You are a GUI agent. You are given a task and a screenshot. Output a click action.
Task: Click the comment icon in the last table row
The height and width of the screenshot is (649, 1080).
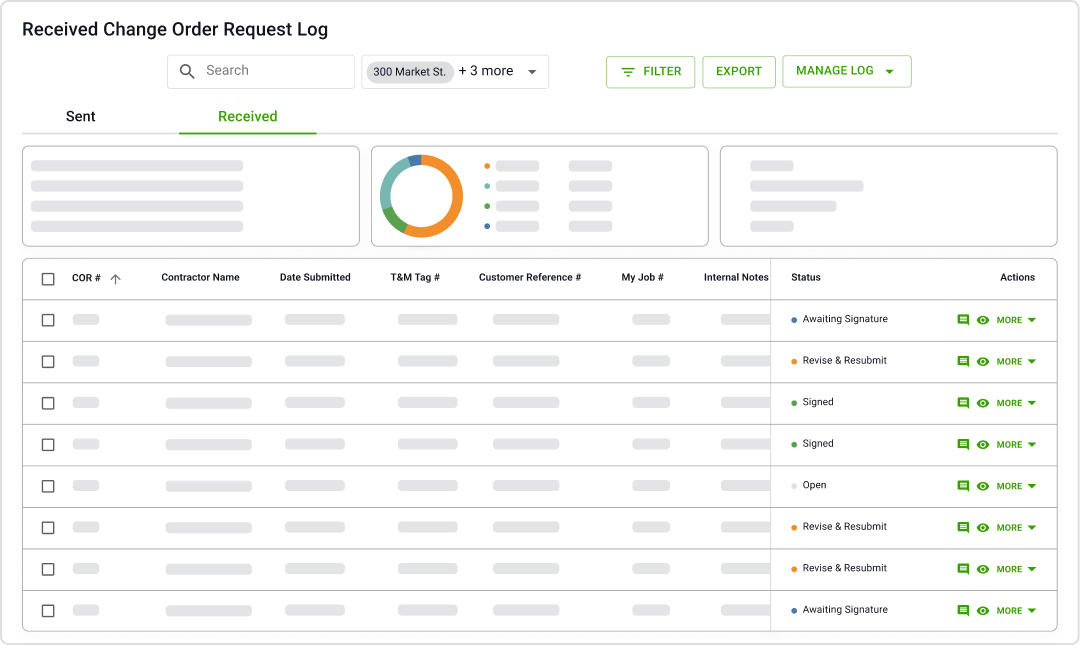[x=963, y=610]
